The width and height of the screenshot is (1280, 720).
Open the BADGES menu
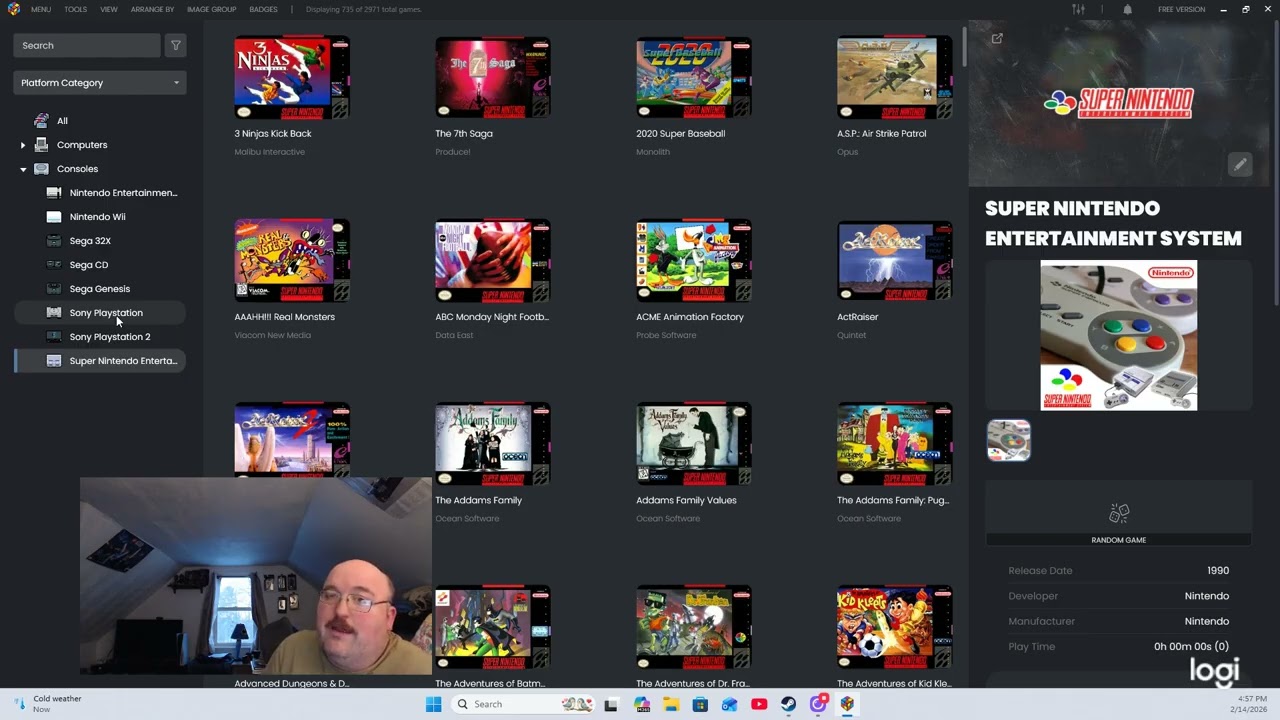(264, 9)
